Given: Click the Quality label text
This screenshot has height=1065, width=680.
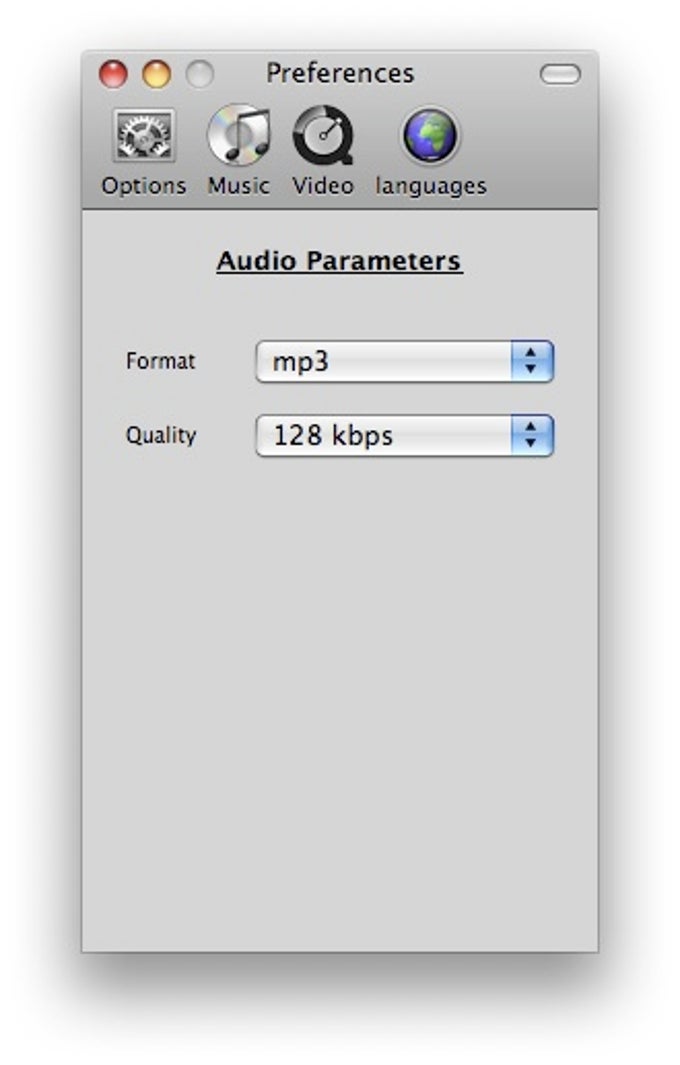Looking at the screenshot, I should 161,435.
